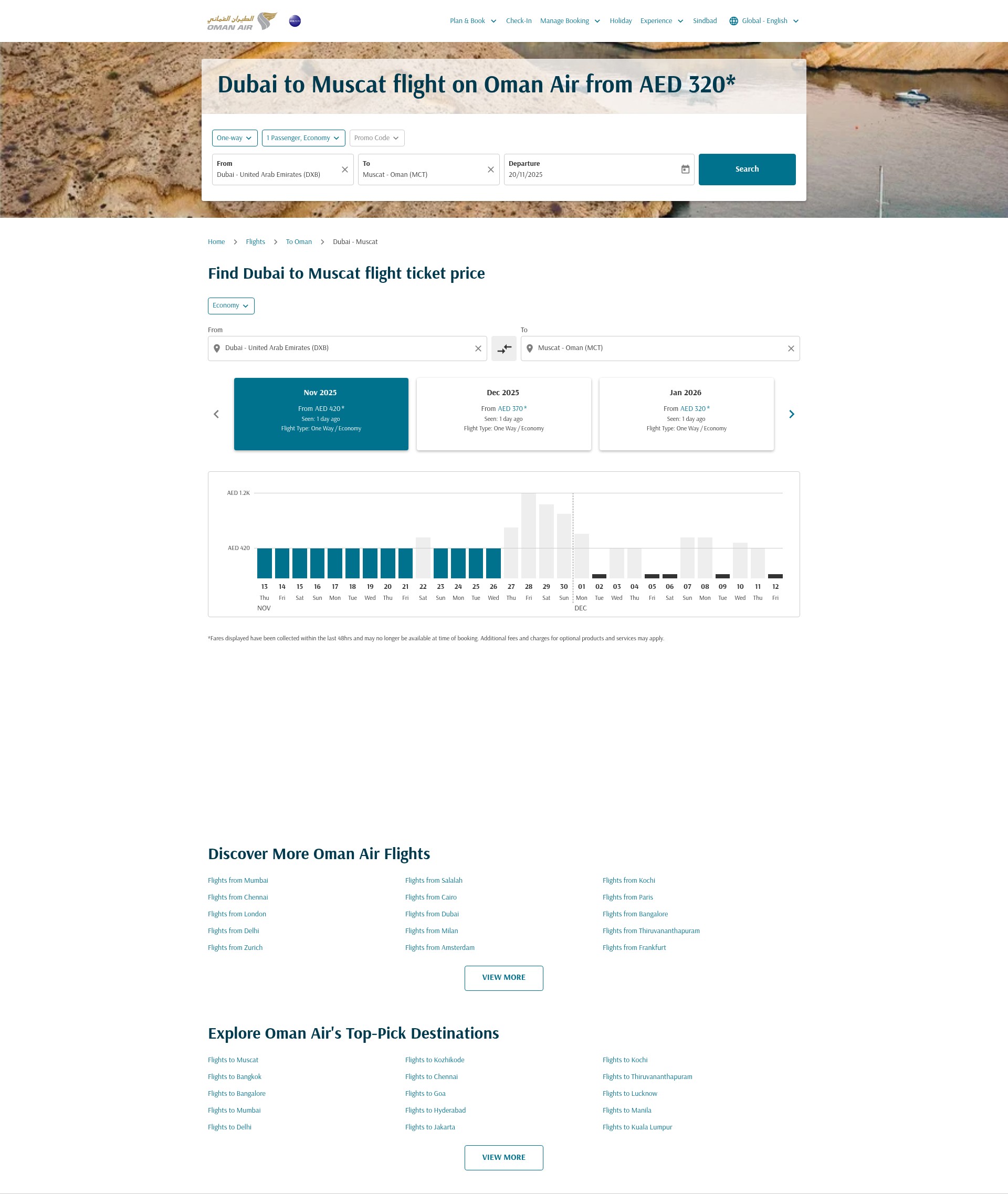
Task: Select the 26 Wed bar in fare chart
Action: [x=493, y=563]
